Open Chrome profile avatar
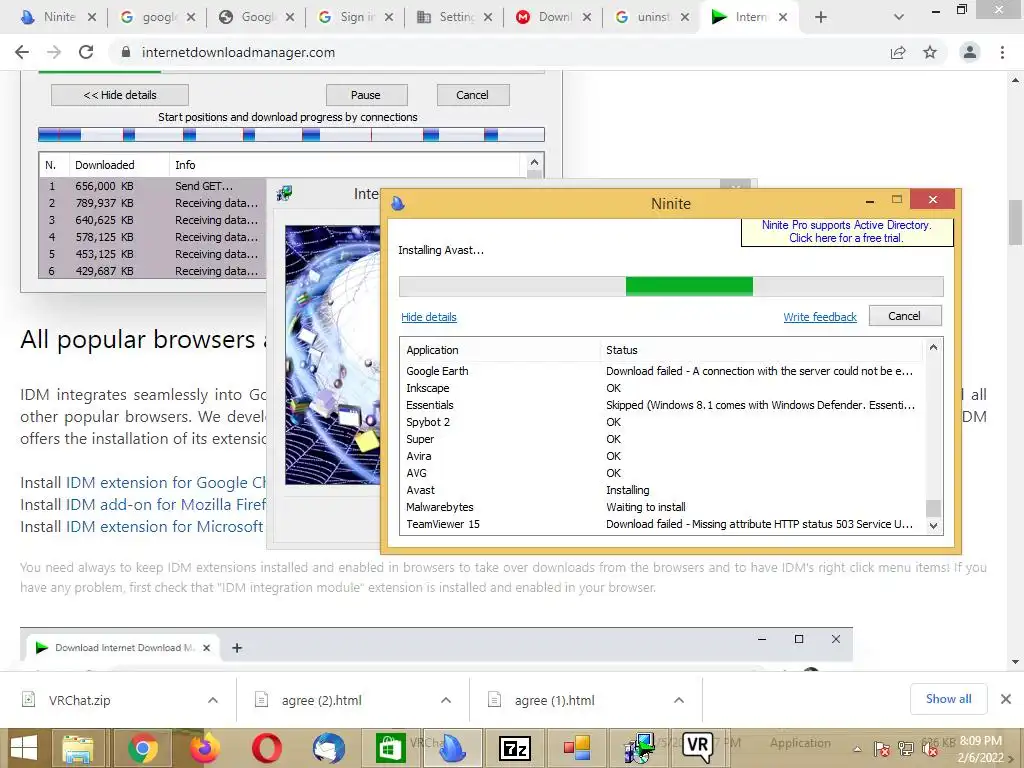Viewport: 1024px width, 768px height. click(x=970, y=52)
